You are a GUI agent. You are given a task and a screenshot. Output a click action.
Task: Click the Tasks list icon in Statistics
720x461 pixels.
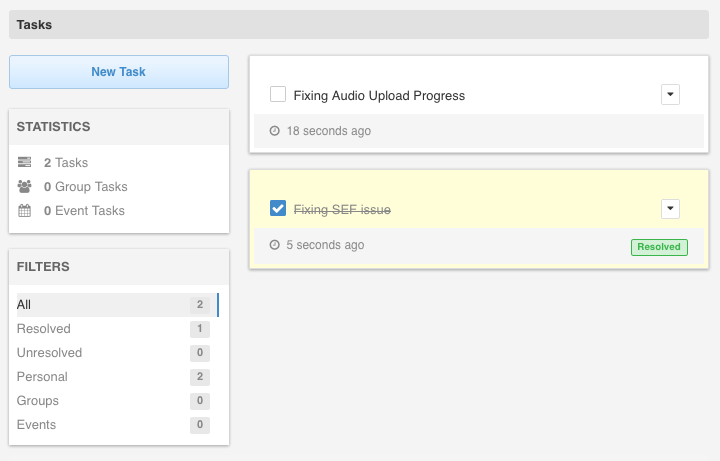(x=25, y=162)
